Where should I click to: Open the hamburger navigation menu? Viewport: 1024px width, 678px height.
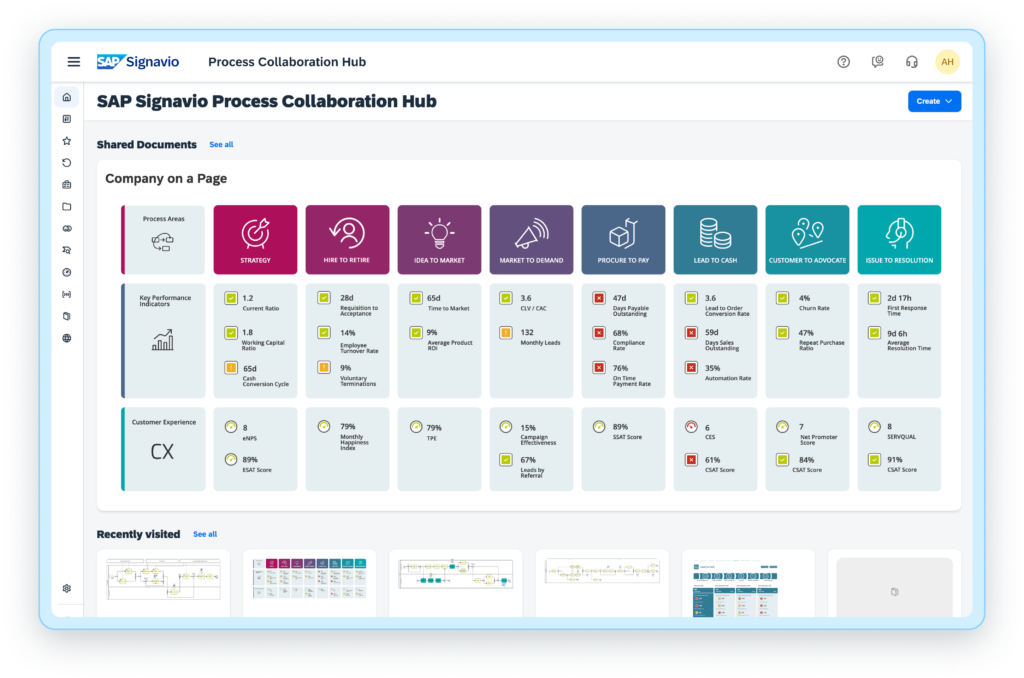73,62
